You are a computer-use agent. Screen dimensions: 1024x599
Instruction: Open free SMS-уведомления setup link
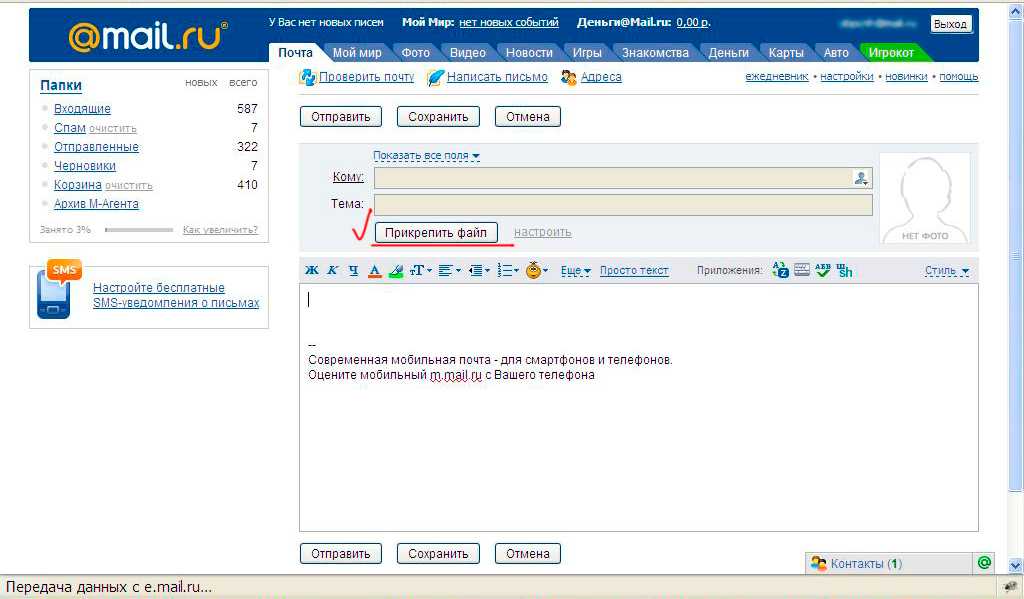(176, 295)
